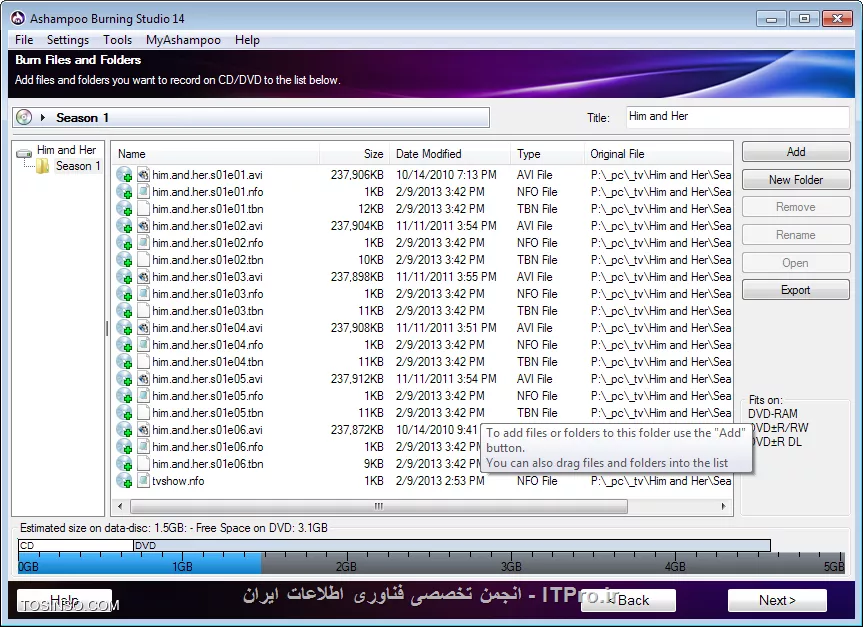Open the Tools menu

[x=118, y=40]
